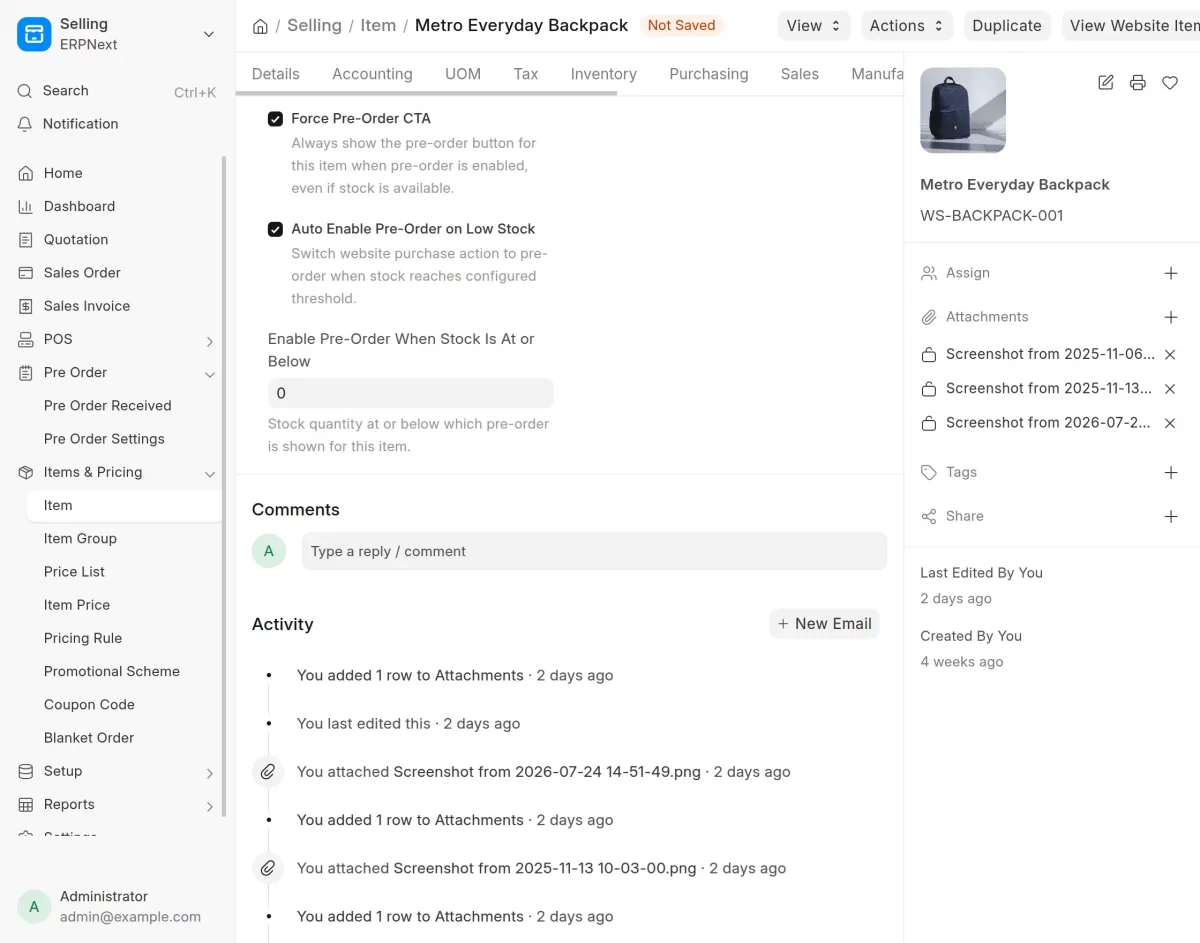Open Screenshot from 2026-07-24 14-51-49.png link
The height and width of the screenshot is (943, 1200).
tap(547, 772)
